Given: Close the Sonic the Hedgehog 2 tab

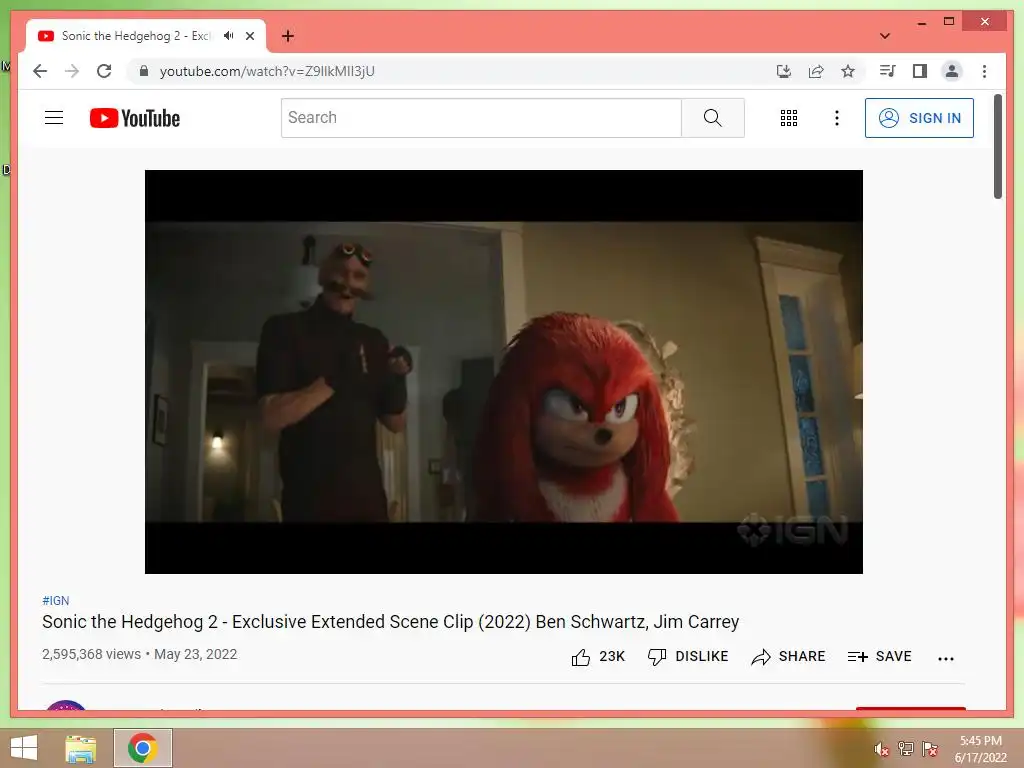Looking at the screenshot, I should [x=249, y=36].
